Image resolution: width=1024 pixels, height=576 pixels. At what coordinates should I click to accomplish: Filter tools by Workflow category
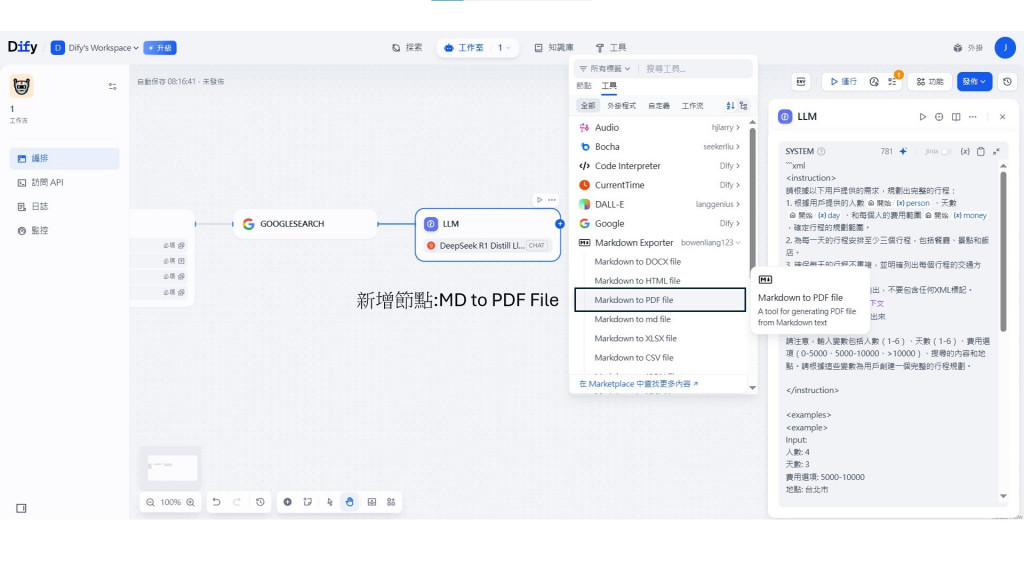(x=693, y=106)
